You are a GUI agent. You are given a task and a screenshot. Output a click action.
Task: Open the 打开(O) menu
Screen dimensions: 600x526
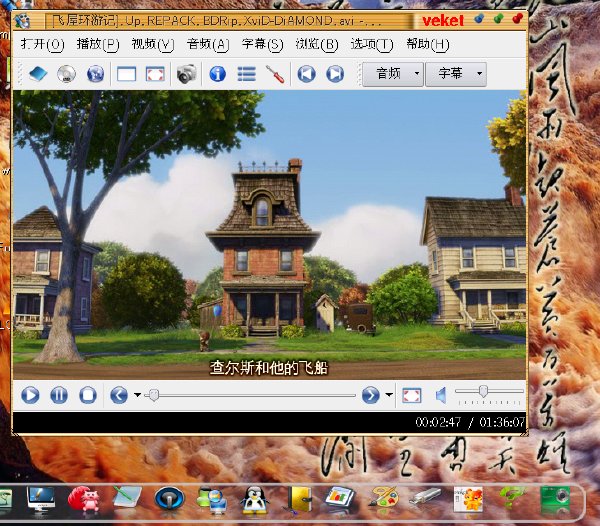(x=42, y=44)
